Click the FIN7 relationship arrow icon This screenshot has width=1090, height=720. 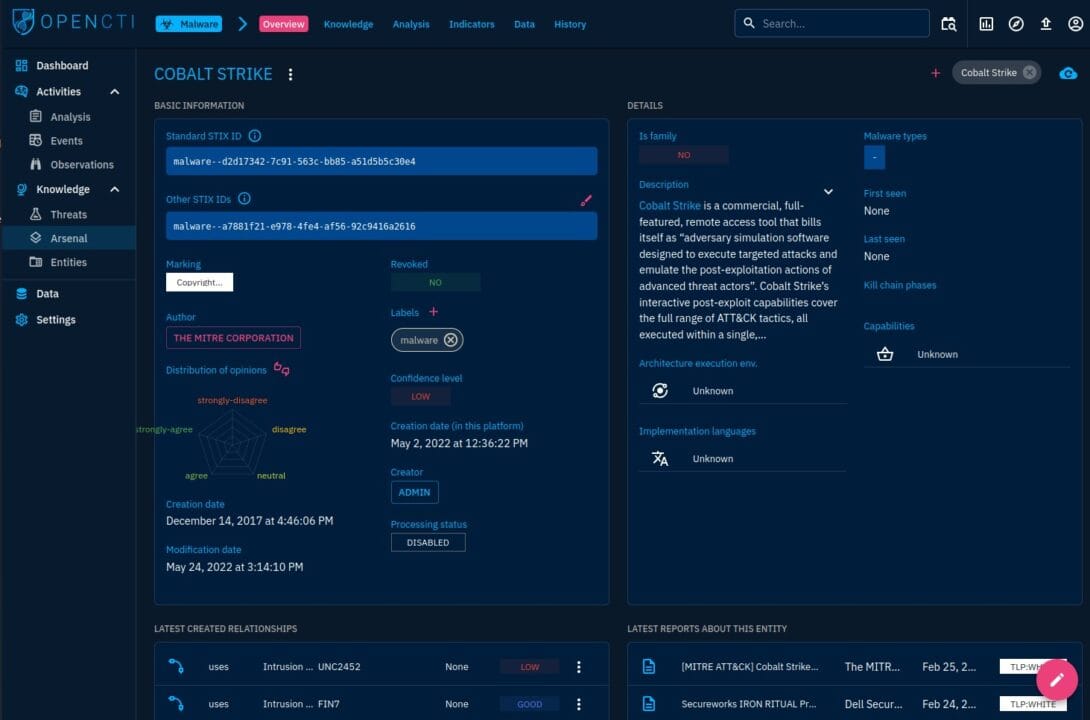tap(176, 703)
